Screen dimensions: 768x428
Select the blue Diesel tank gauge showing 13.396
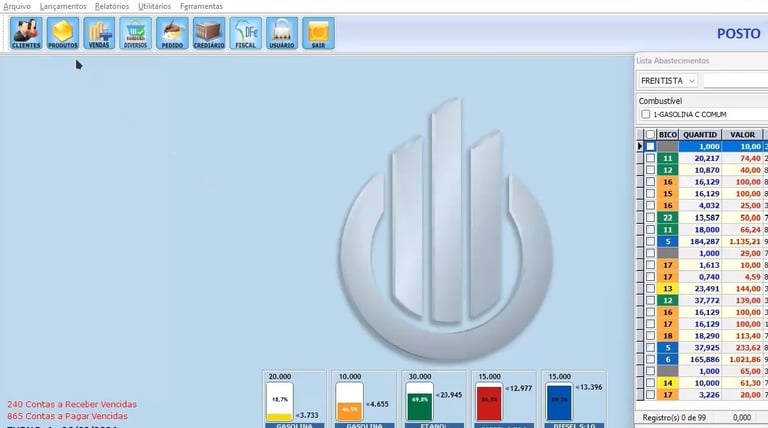[559, 402]
